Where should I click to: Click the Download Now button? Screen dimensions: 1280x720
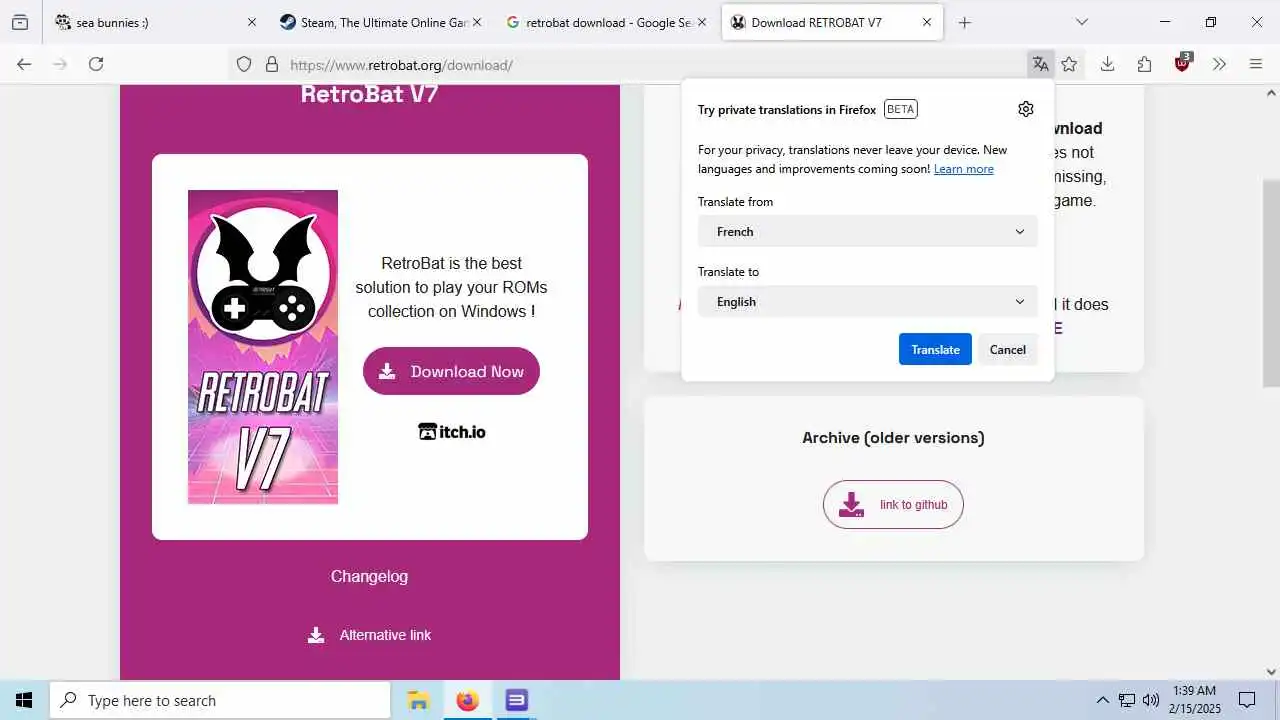tap(451, 371)
